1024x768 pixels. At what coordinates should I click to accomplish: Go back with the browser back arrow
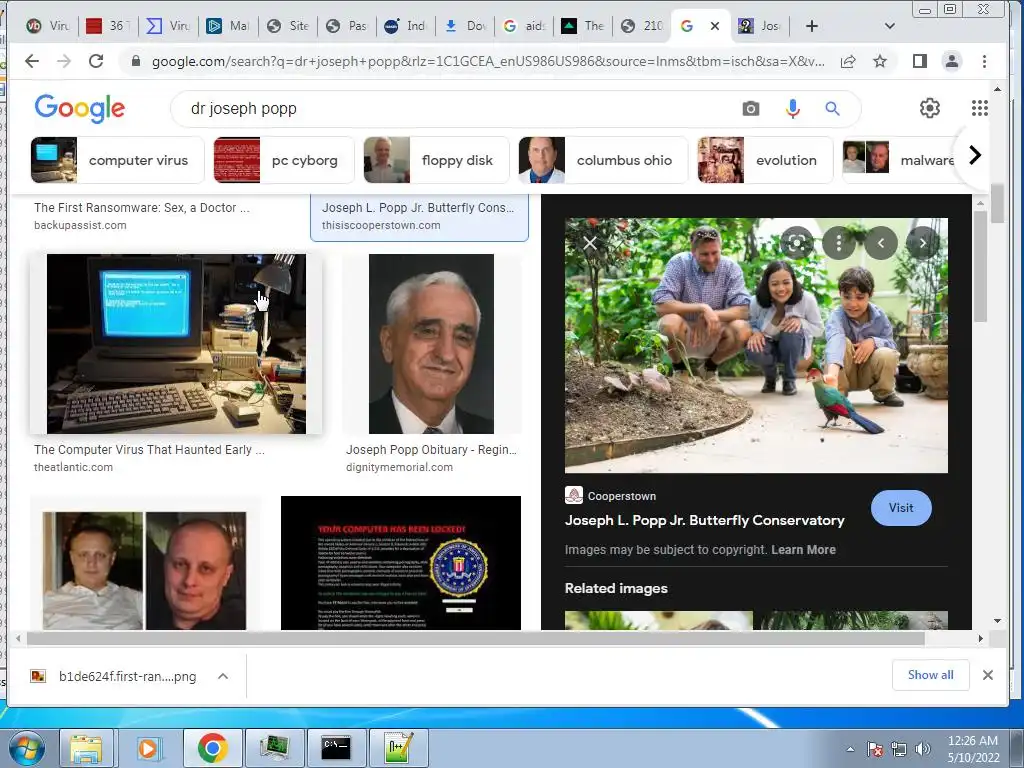(x=31, y=61)
